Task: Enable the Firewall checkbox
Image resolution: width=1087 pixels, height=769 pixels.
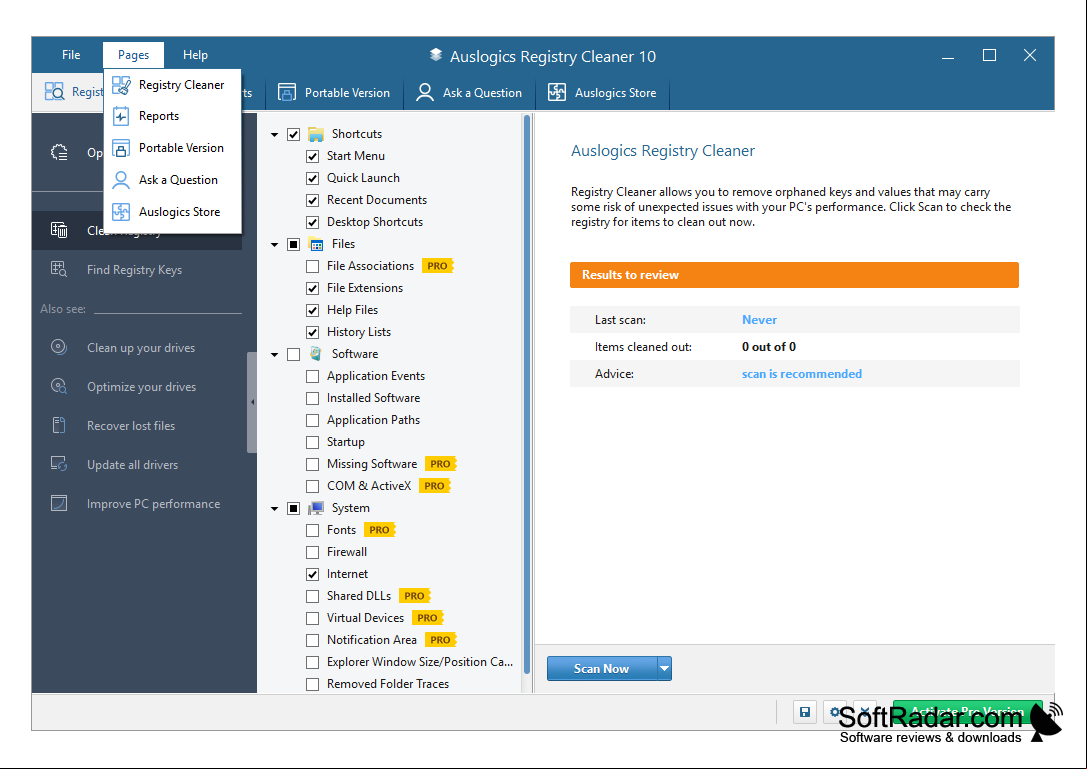Action: (313, 553)
